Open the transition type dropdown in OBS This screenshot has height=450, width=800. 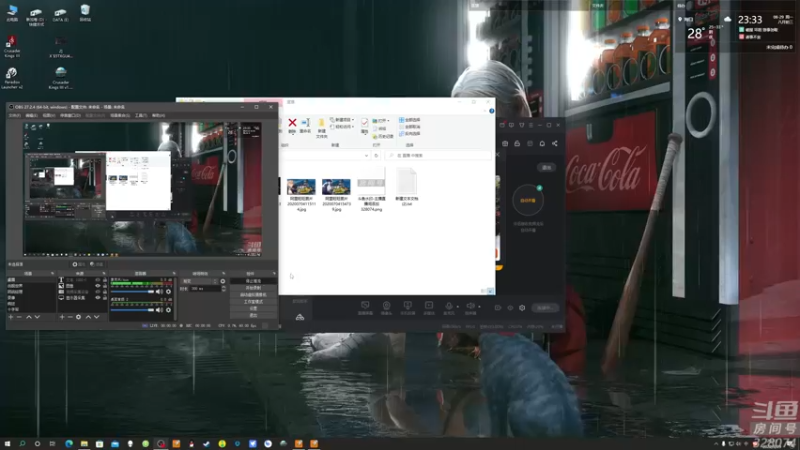pos(200,281)
